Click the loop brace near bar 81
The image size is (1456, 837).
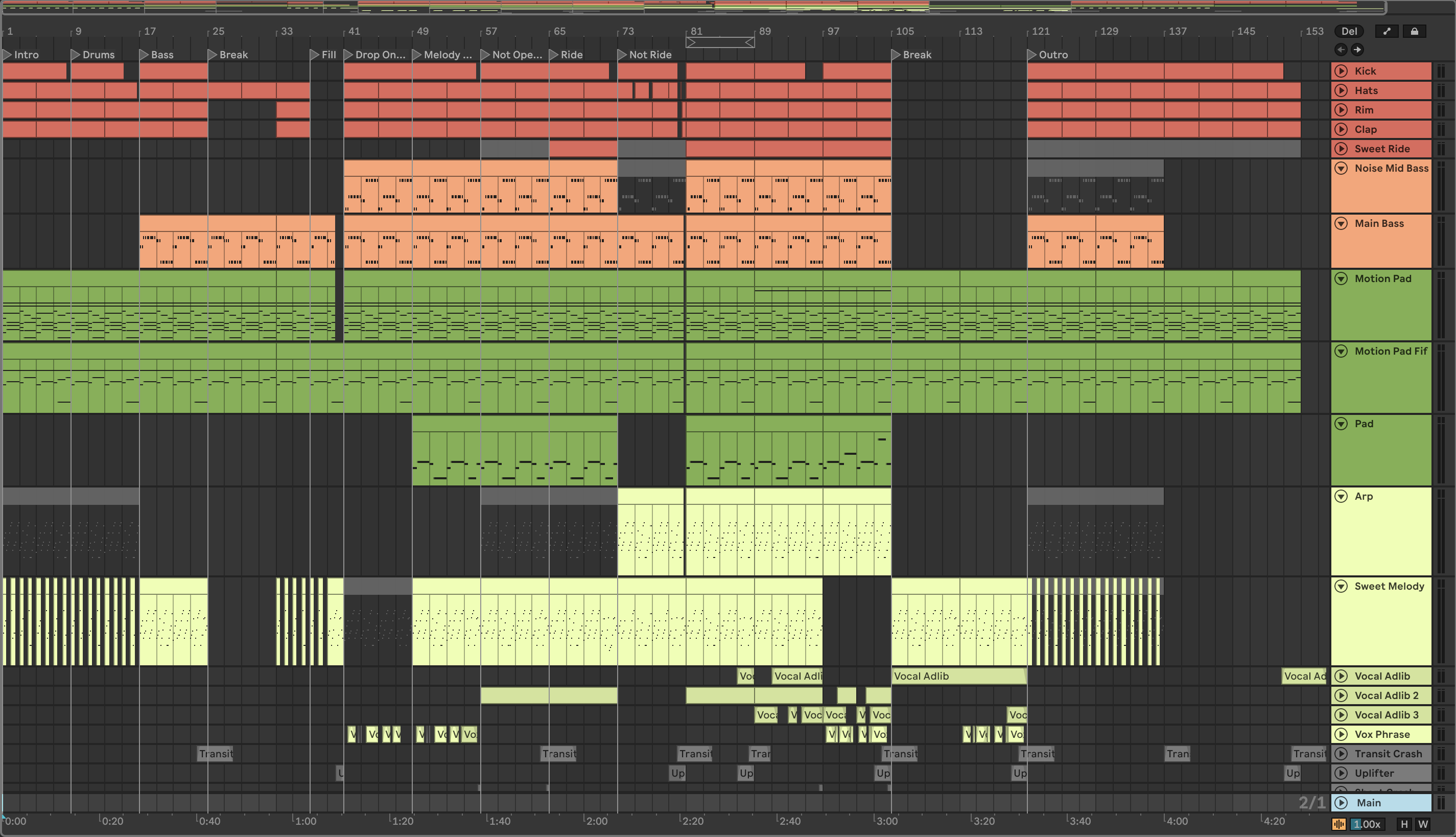720,42
